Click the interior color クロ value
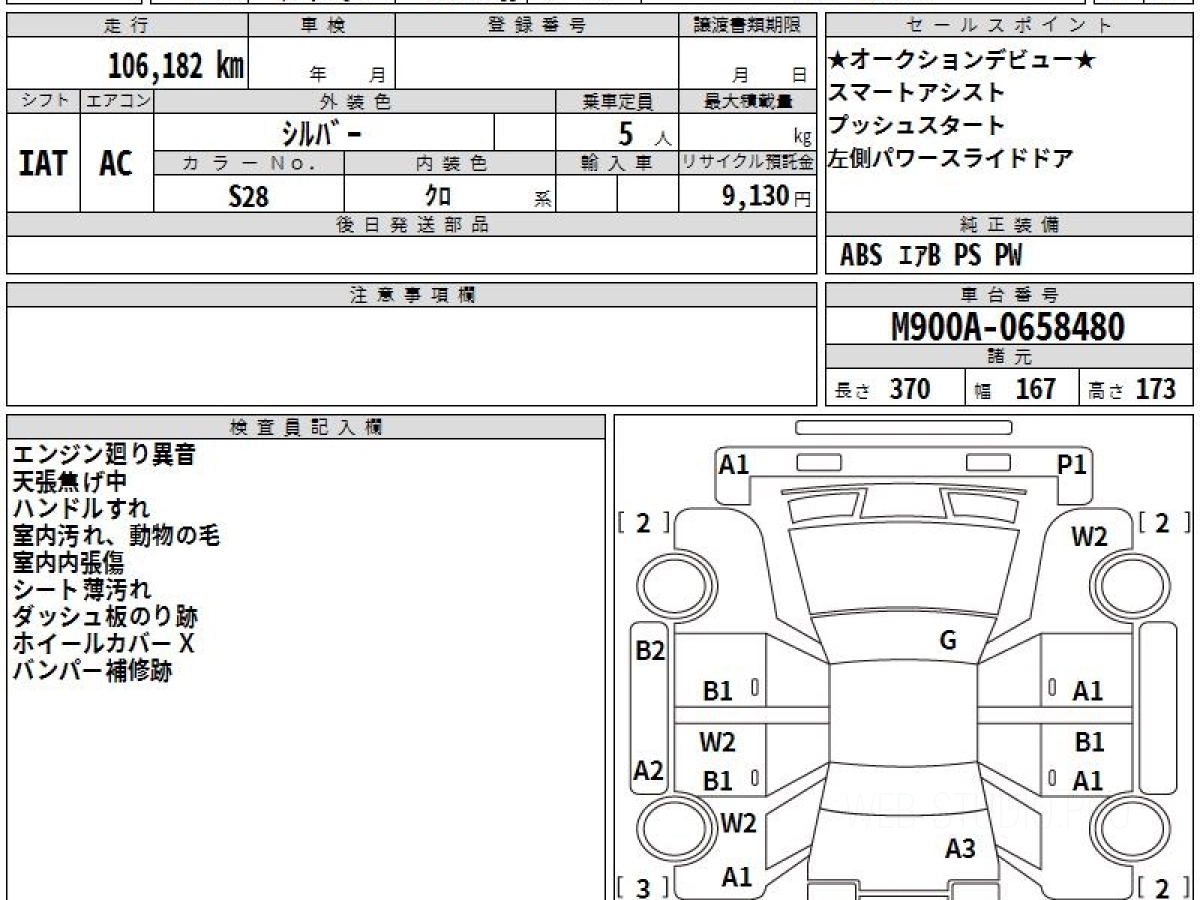The image size is (1200, 900). (438, 196)
